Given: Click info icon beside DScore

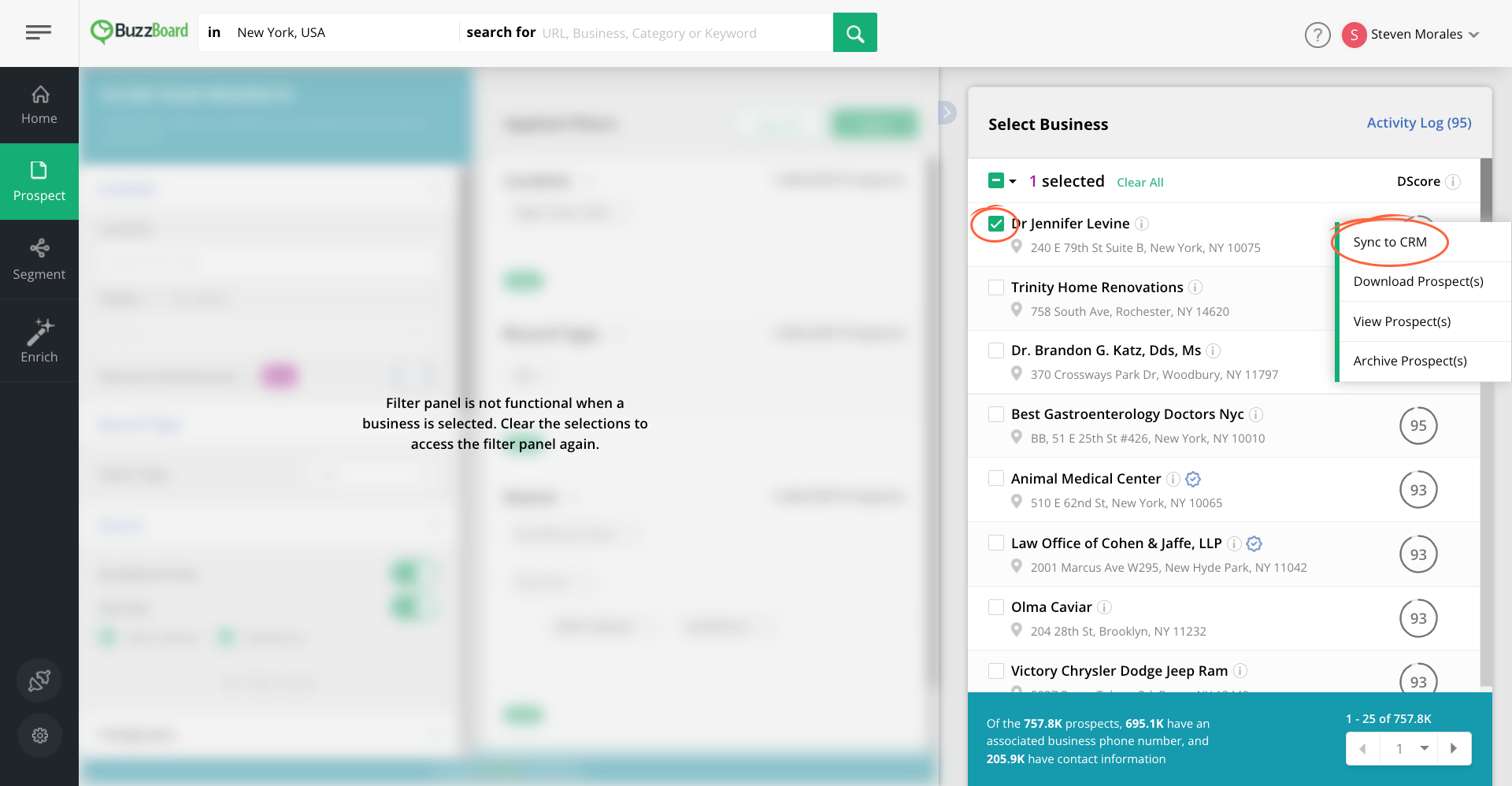Looking at the screenshot, I should (1453, 182).
